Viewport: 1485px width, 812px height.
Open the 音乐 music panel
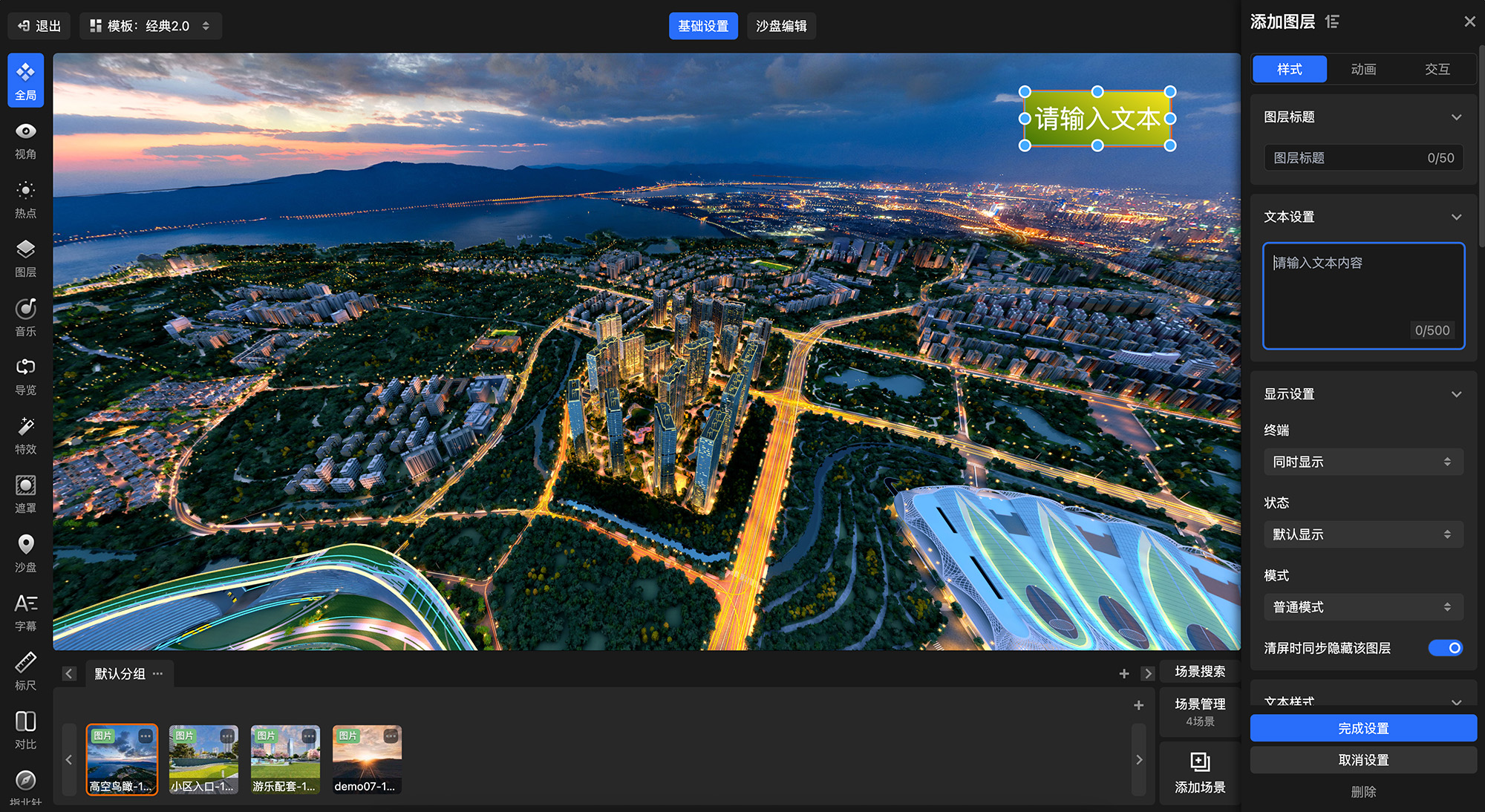click(25, 316)
